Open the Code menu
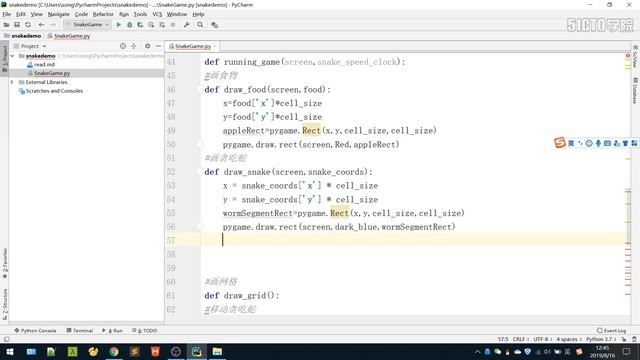640x360 pixels. coord(81,14)
